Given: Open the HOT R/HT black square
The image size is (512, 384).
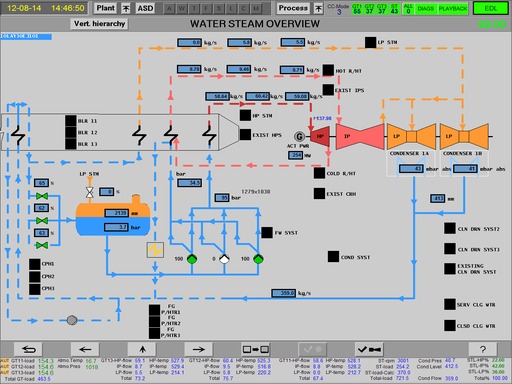Looking at the screenshot, I should coord(328,70).
